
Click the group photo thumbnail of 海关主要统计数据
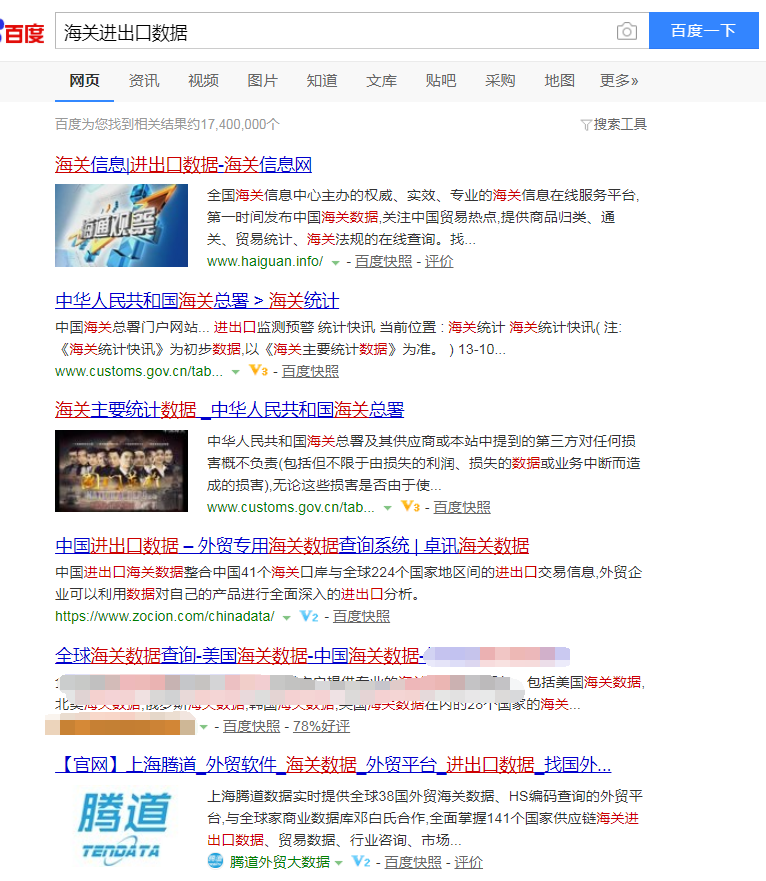[x=121, y=471]
